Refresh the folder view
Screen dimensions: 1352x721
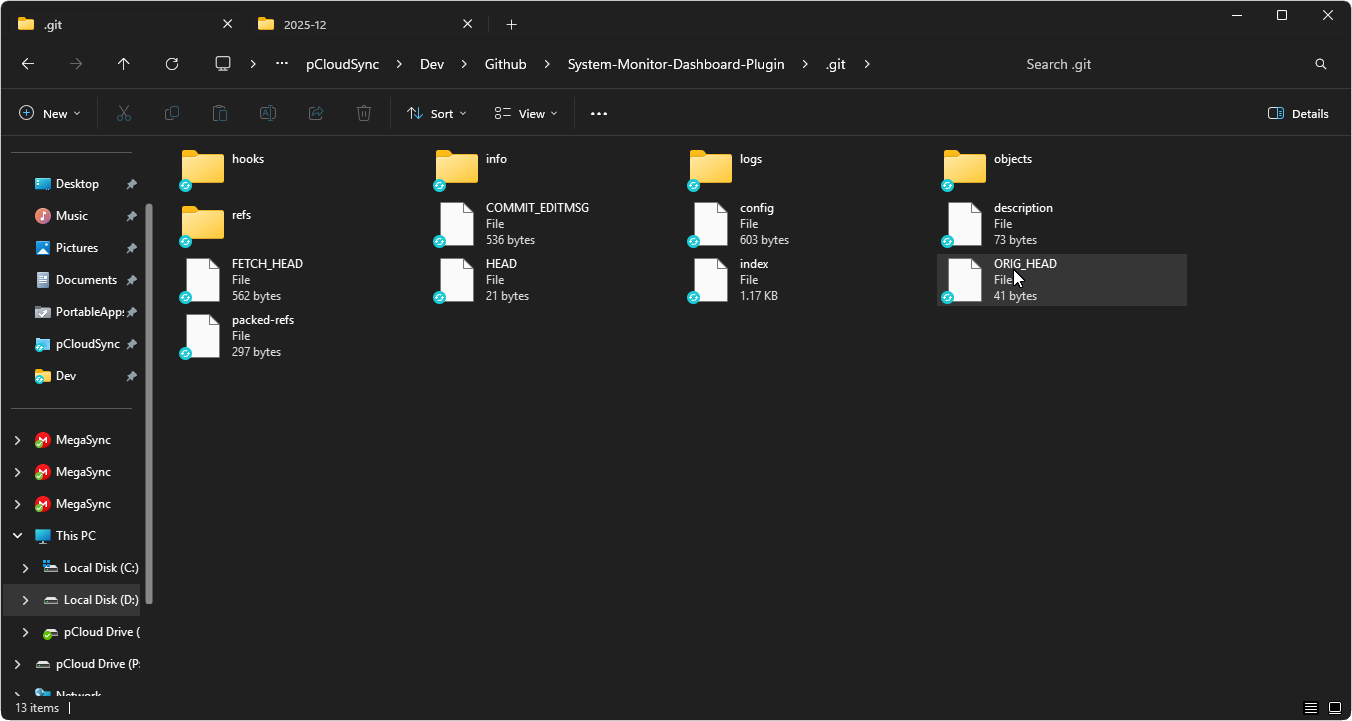(x=171, y=64)
